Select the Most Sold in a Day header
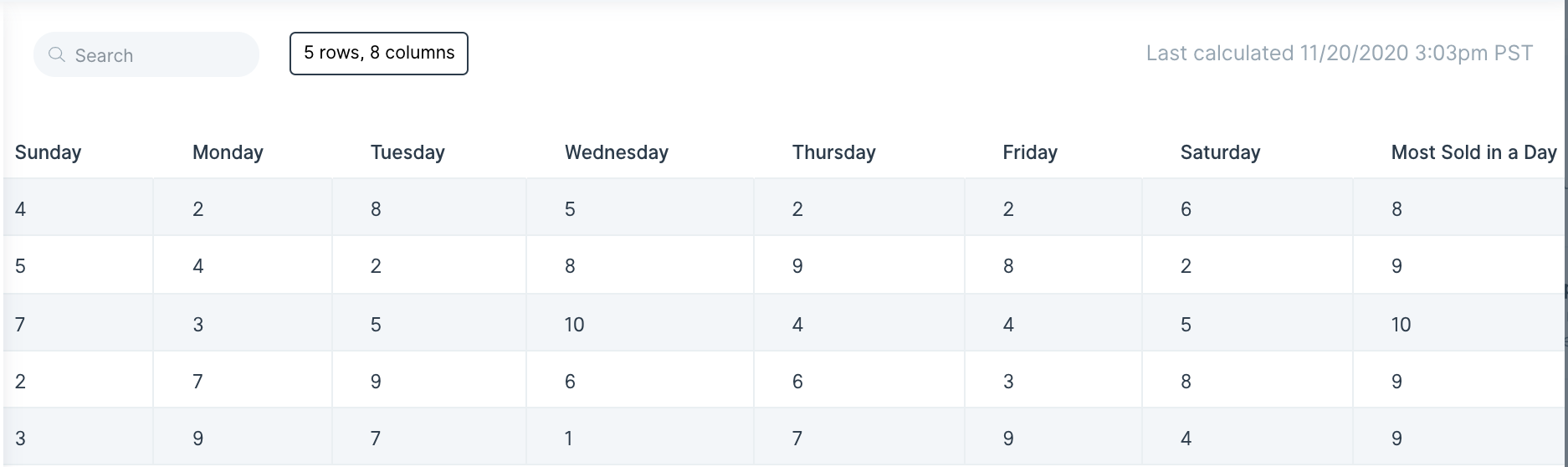 pyautogui.click(x=1473, y=152)
